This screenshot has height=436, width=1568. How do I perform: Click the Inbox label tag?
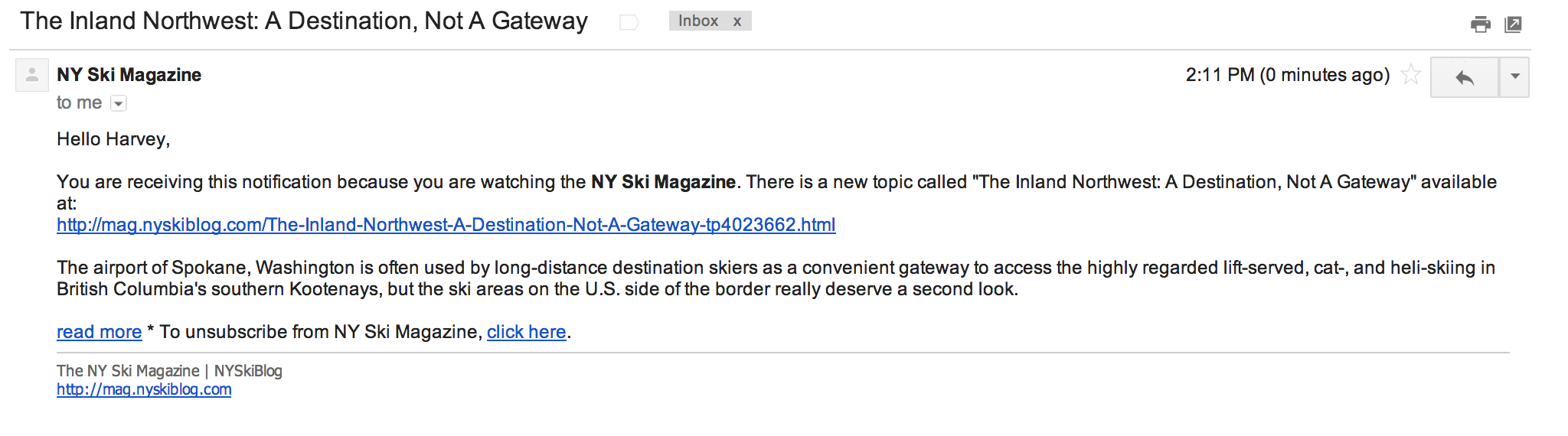coord(697,21)
